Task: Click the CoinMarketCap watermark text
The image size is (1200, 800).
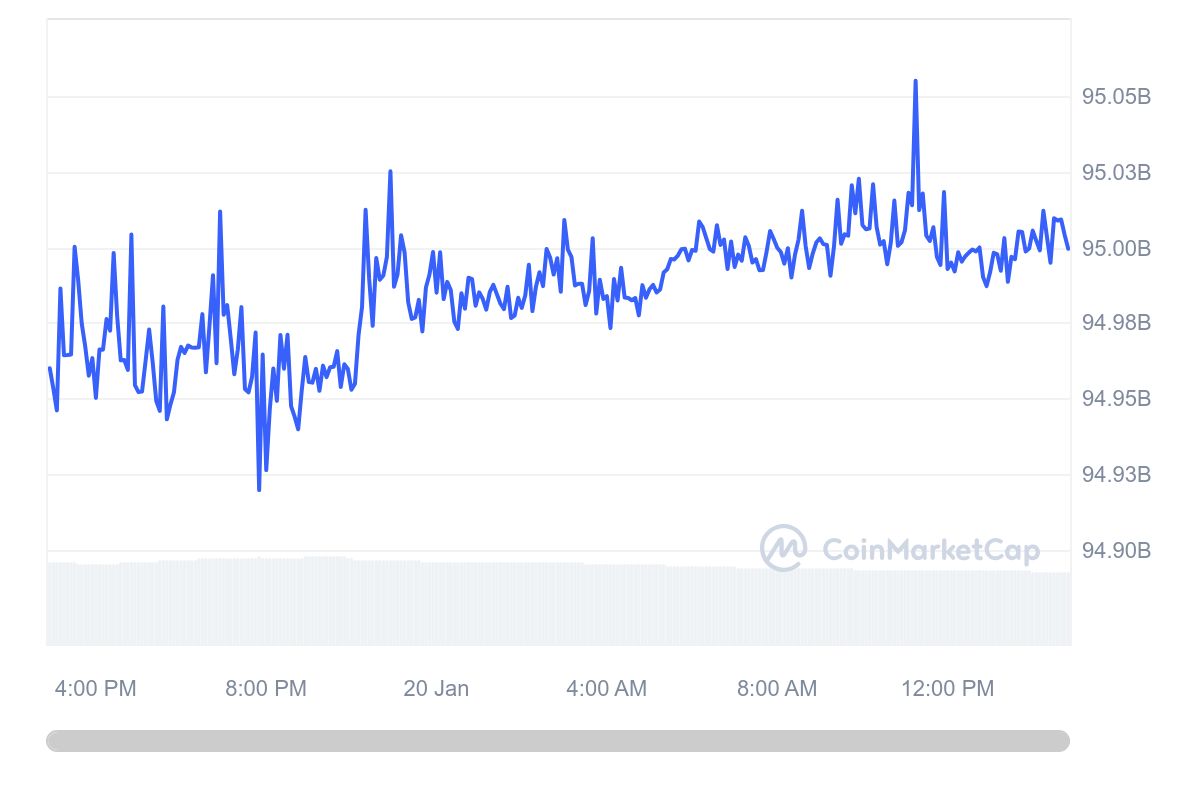Action: [930, 550]
